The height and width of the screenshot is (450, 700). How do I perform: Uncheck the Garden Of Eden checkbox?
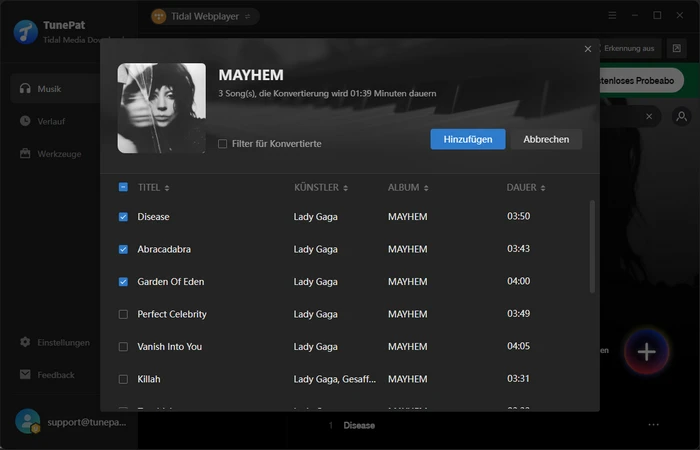[x=123, y=282]
